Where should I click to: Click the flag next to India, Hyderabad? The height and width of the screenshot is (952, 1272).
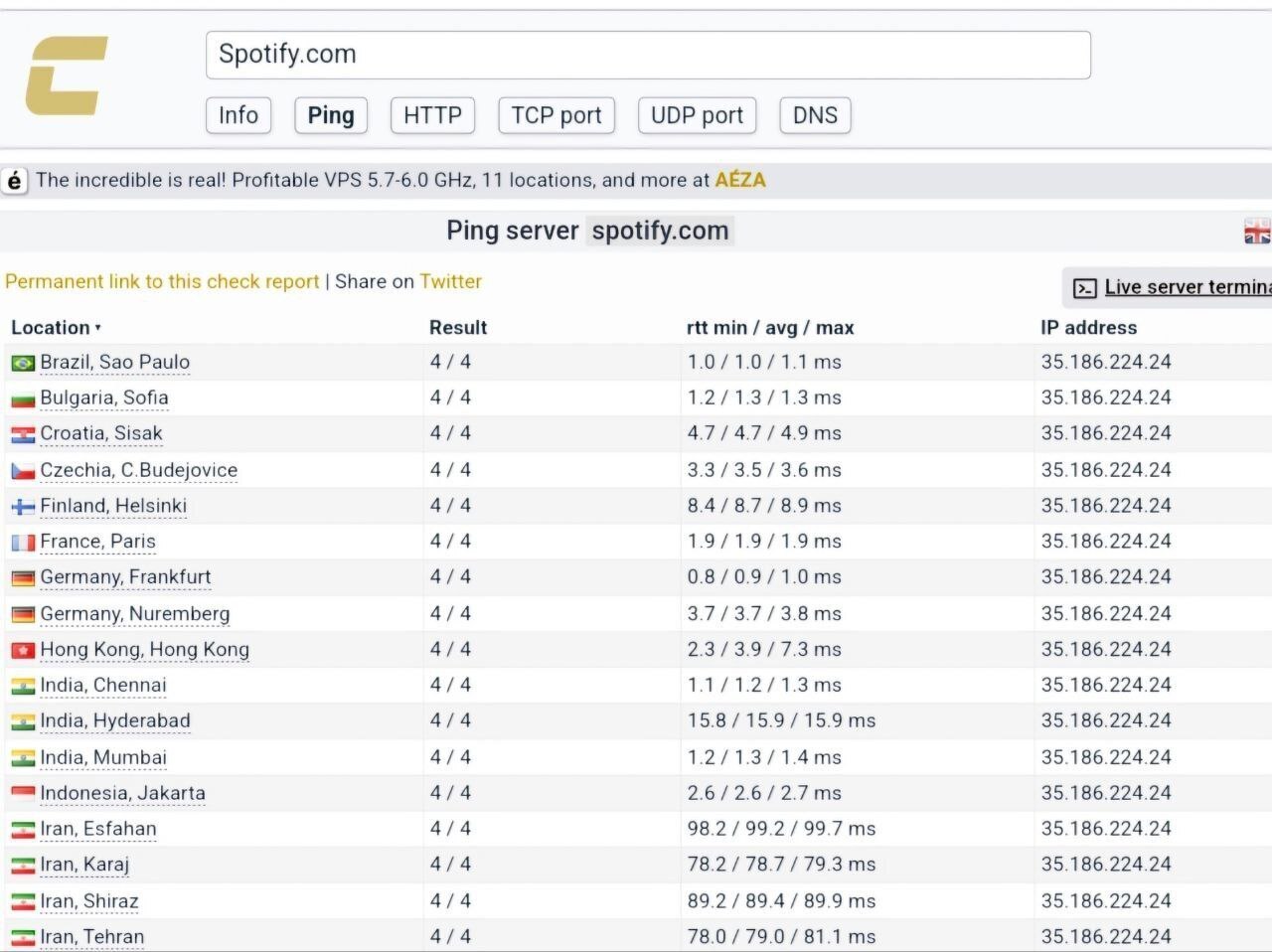point(23,722)
